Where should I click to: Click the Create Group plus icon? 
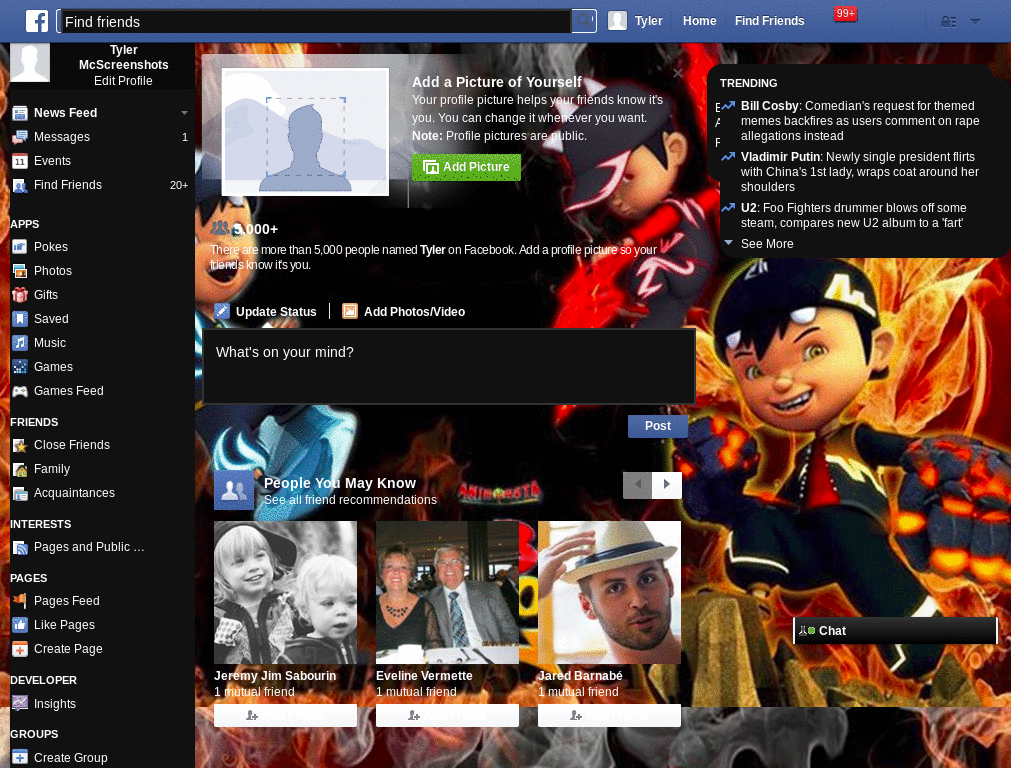click(20, 758)
